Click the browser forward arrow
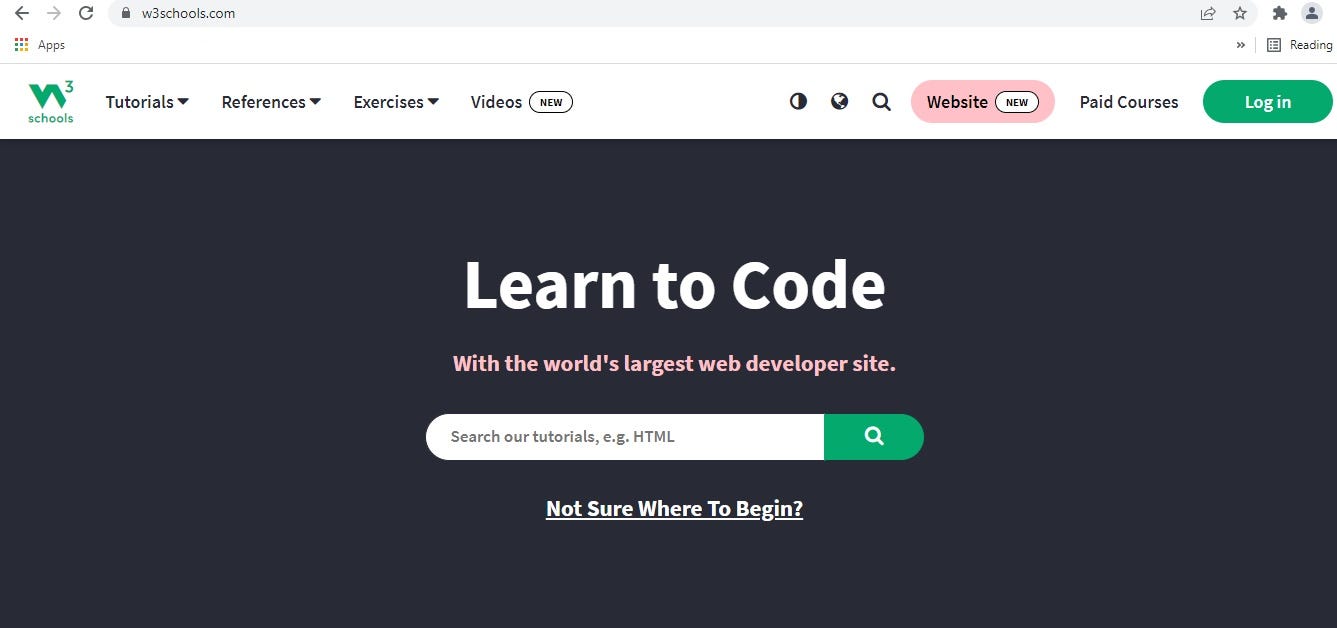 54,13
